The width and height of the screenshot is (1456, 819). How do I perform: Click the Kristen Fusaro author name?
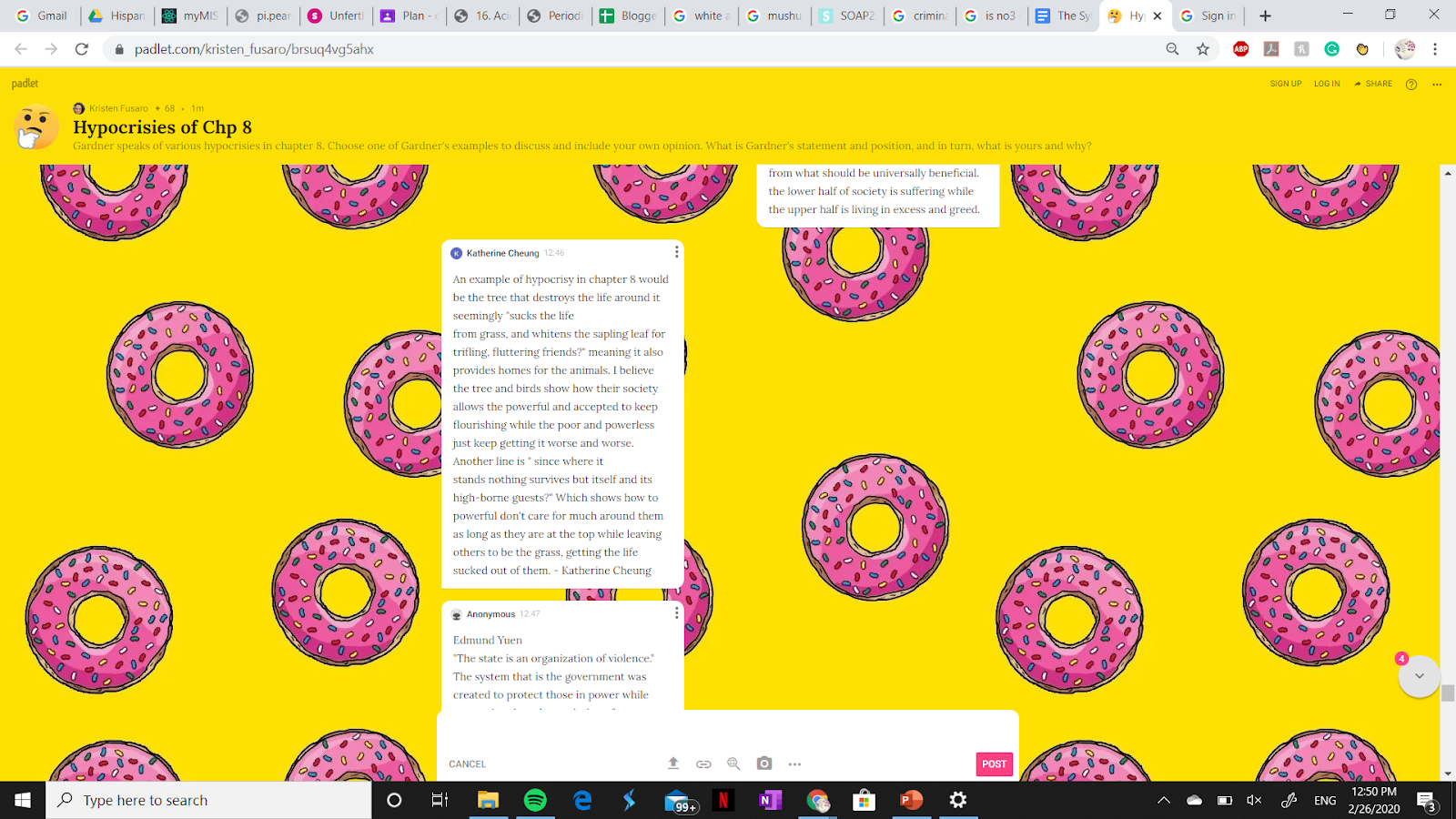[x=118, y=108]
